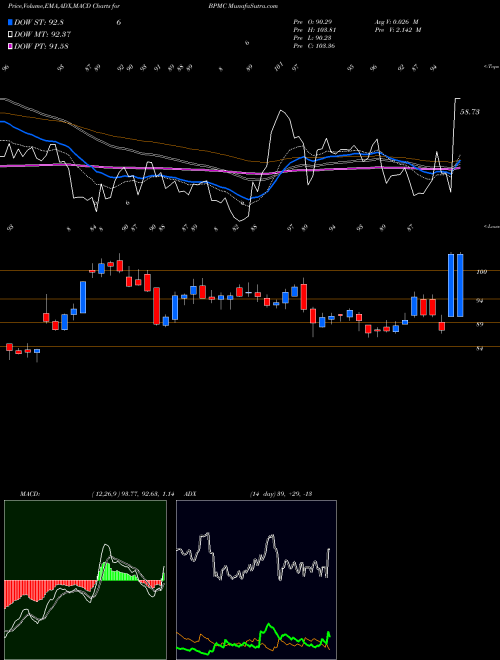The height and width of the screenshot is (660, 500).
Task: Click the blue DOW ST legend swatch
Action: click(x=11, y=22)
